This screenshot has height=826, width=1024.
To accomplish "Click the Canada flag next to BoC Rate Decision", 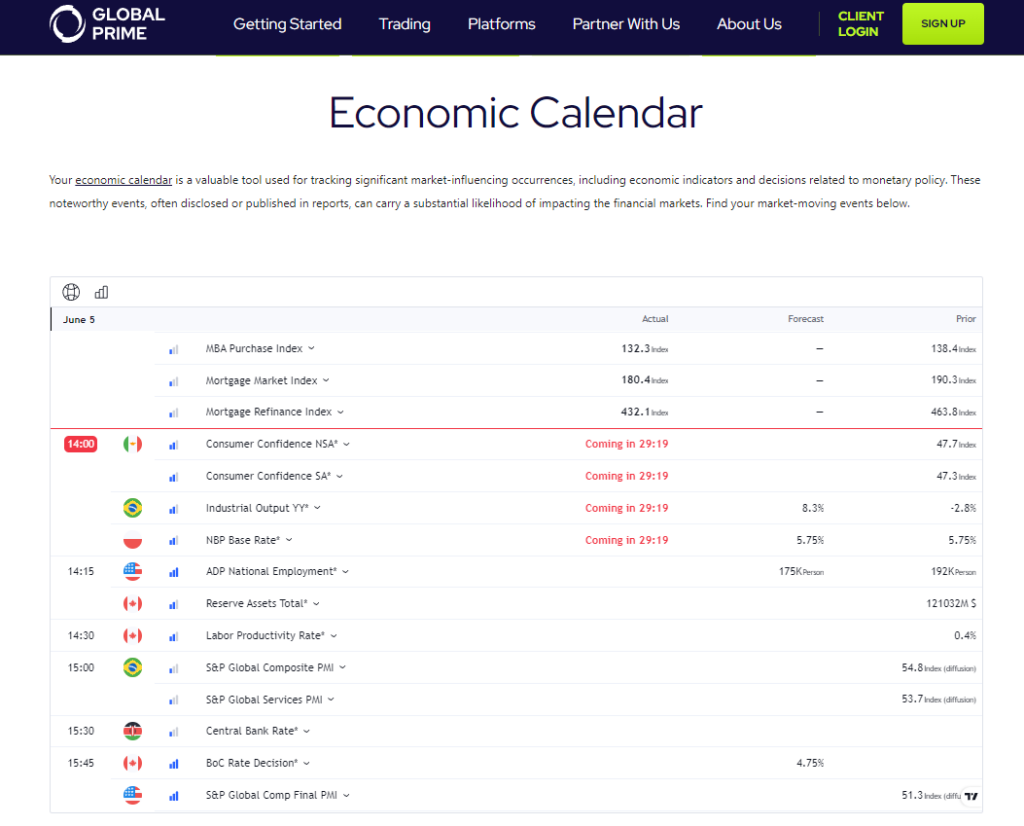I will pyautogui.click(x=132, y=762).
